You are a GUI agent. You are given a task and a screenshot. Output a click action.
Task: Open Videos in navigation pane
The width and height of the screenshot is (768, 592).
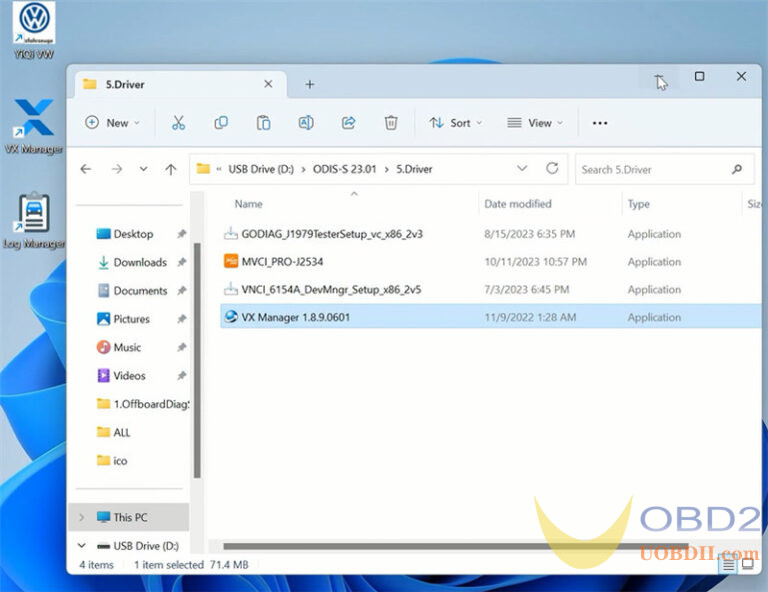[x=129, y=376]
